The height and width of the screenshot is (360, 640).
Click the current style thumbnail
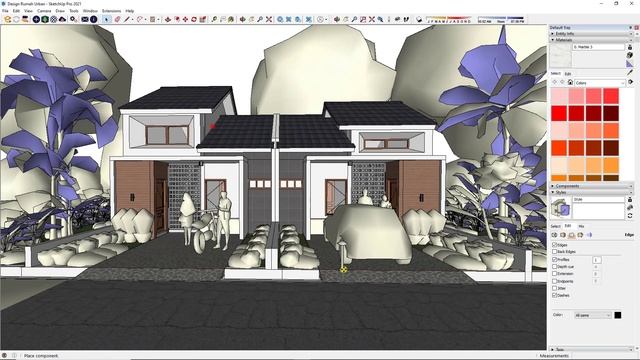point(560,207)
